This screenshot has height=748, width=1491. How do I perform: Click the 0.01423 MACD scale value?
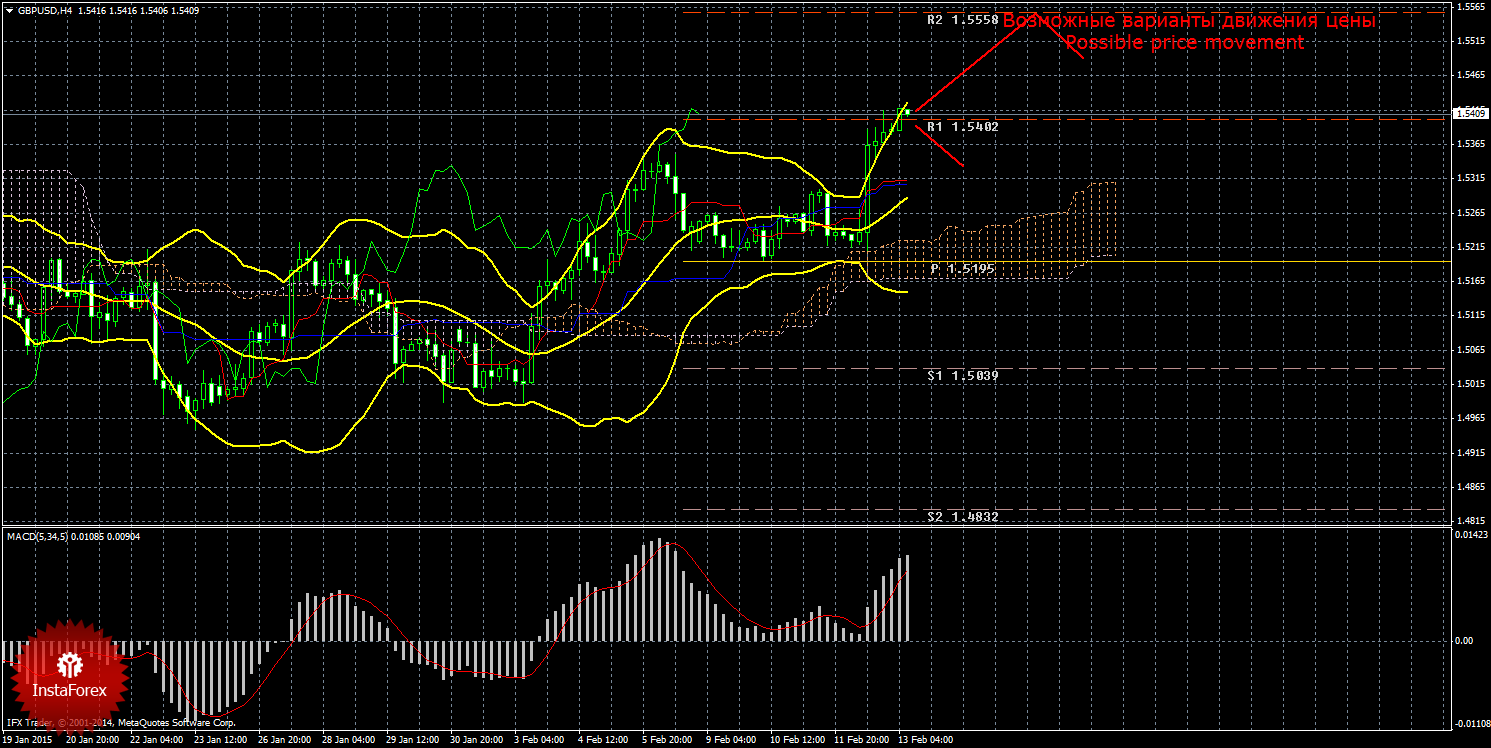pyautogui.click(x=1469, y=536)
